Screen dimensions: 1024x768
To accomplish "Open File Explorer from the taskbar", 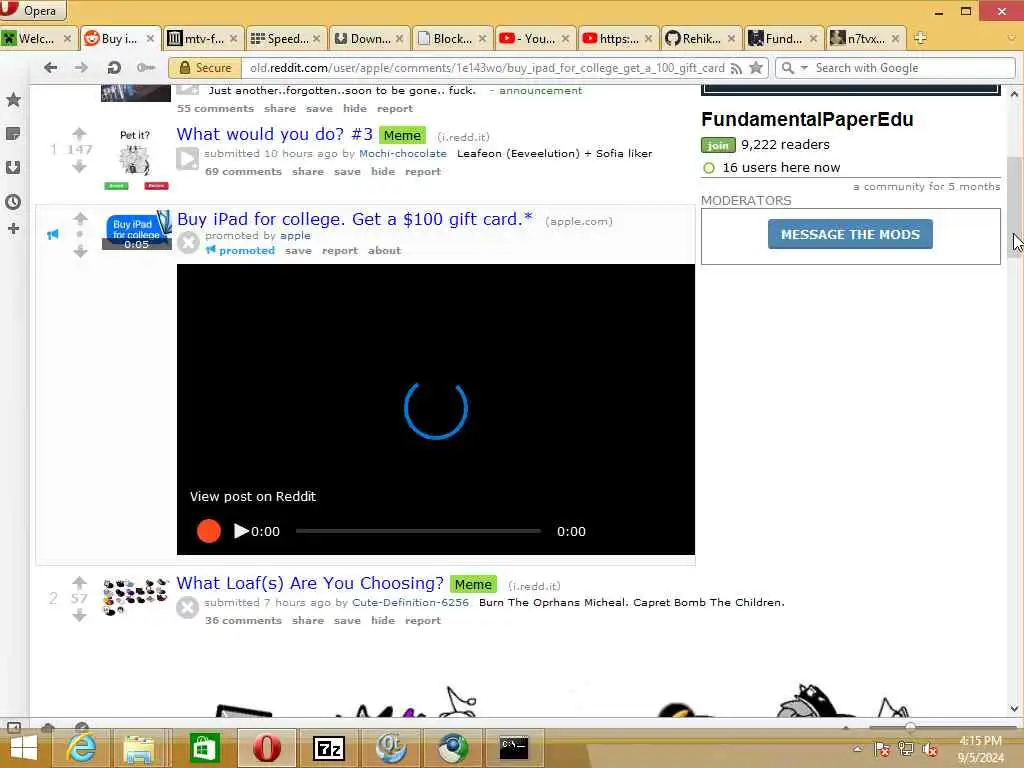I will click(138, 748).
